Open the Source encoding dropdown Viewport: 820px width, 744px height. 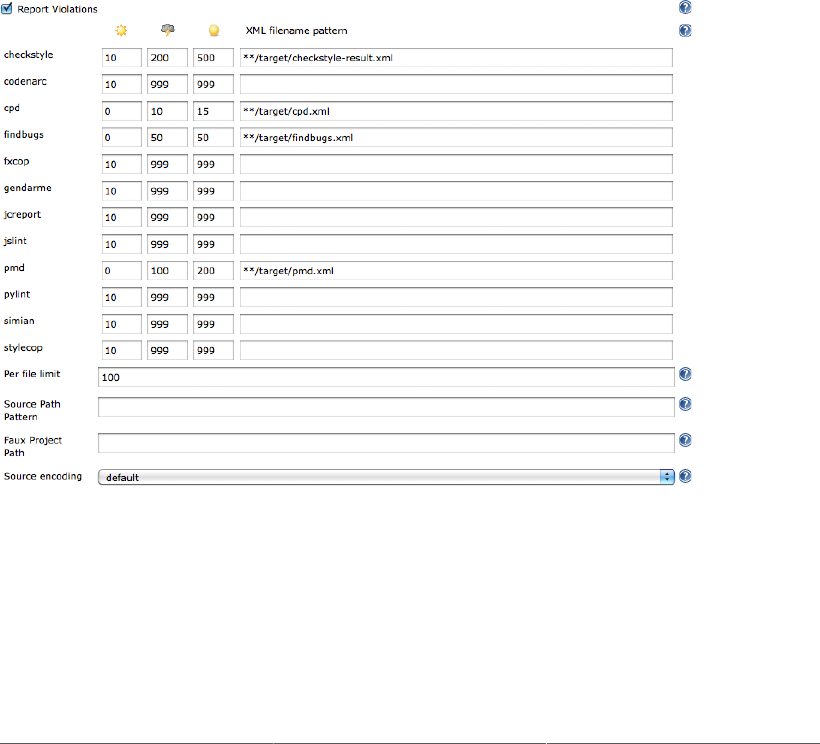coord(386,477)
